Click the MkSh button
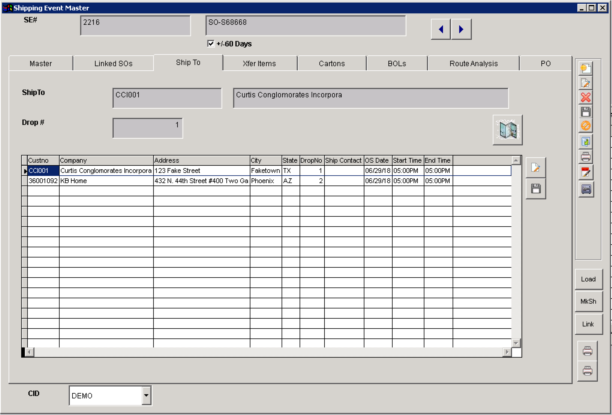Viewport: 612px width, 415px height. click(x=587, y=301)
